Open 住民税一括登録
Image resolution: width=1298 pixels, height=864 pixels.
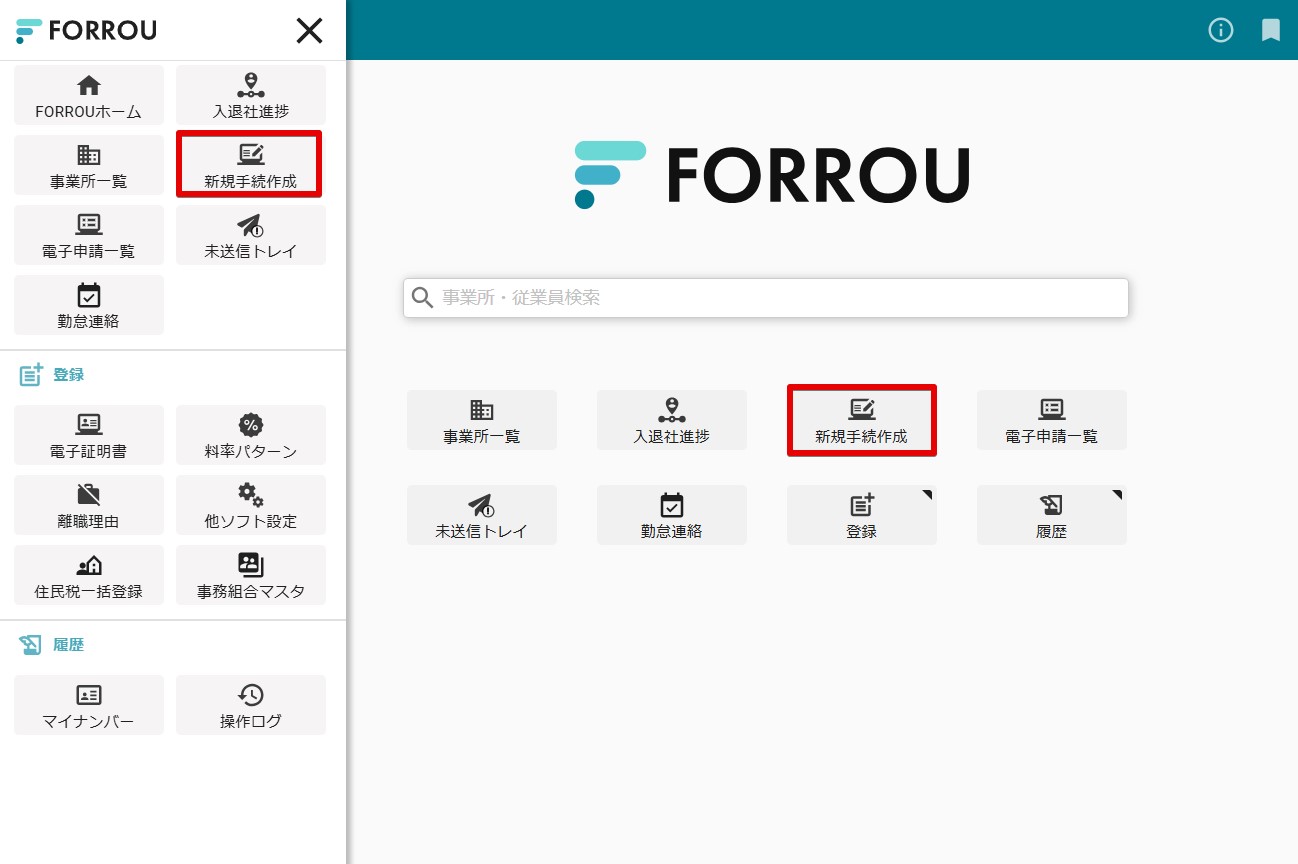[89, 575]
